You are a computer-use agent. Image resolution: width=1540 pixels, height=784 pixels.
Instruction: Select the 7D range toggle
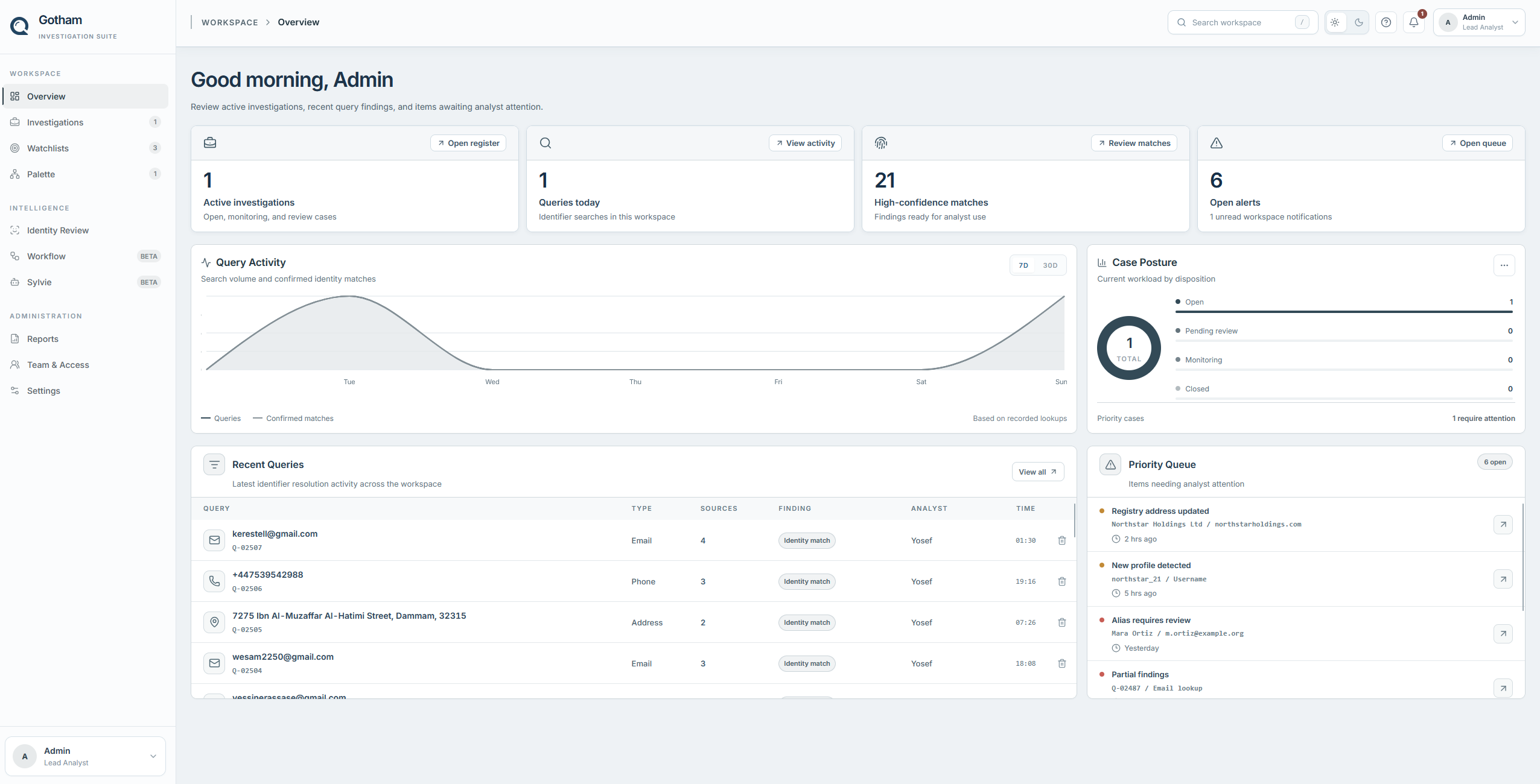click(x=1023, y=265)
